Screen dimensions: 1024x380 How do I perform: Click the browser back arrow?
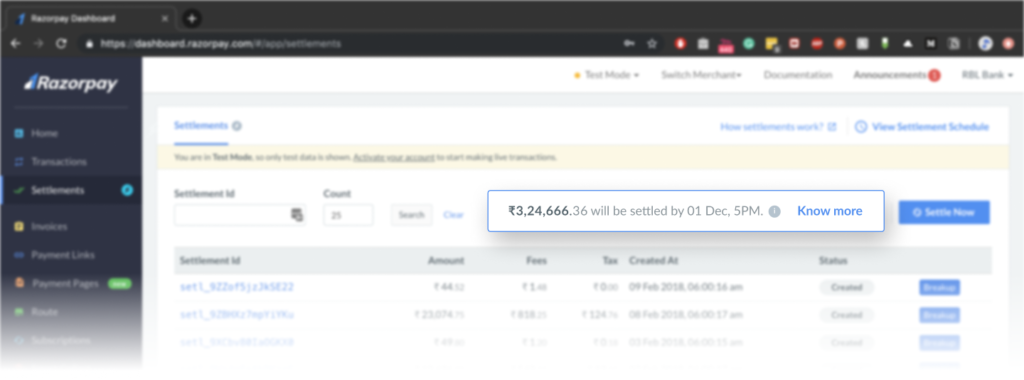16,44
